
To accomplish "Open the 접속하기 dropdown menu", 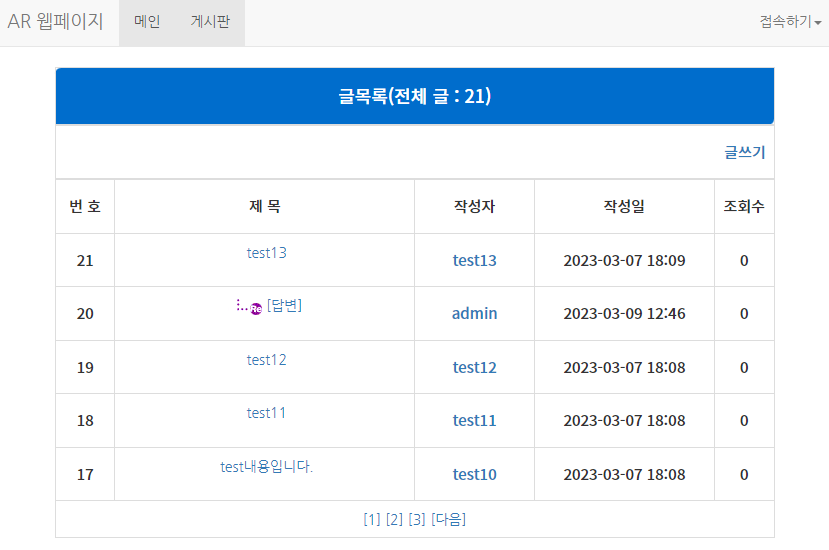I will 790,22.
